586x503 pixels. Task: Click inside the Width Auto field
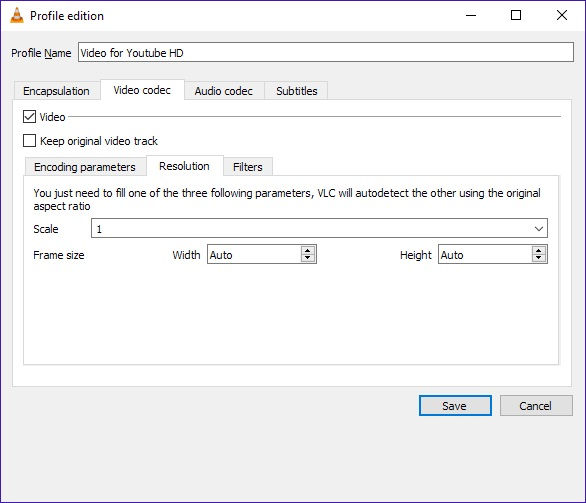coord(254,254)
